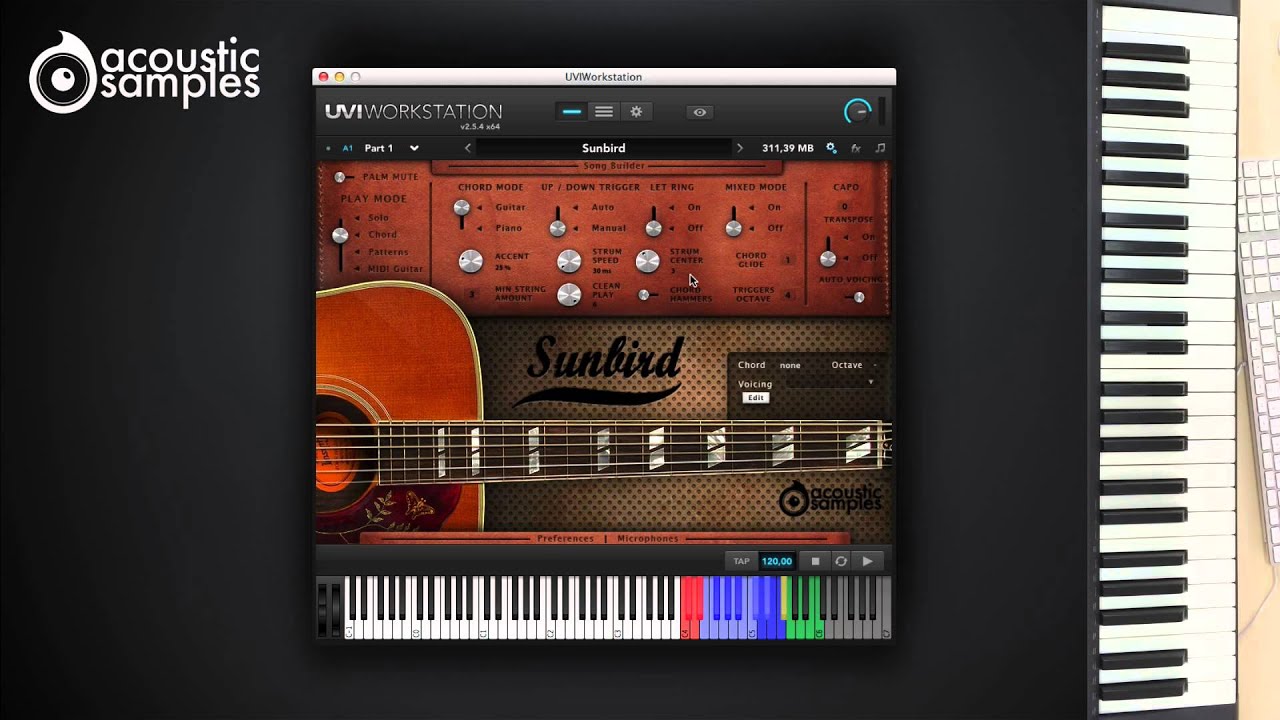The image size is (1280, 720).
Task: Click the Strum Center knob
Action: pyautogui.click(x=647, y=261)
